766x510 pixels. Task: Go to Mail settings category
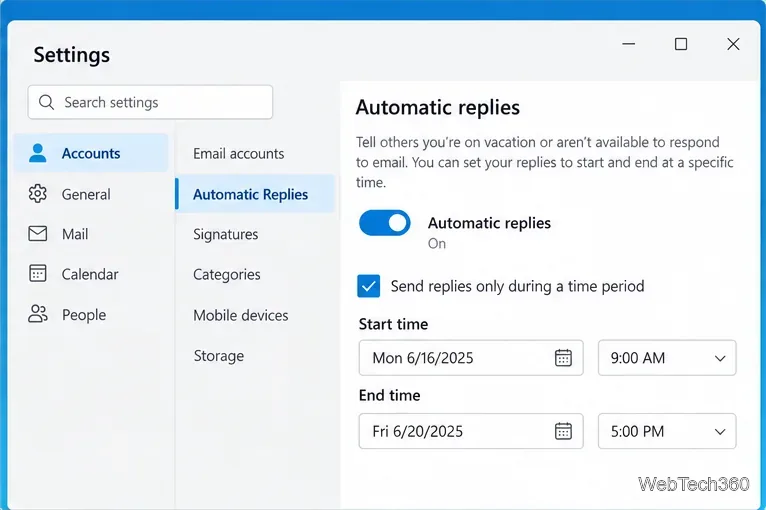[91, 234]
